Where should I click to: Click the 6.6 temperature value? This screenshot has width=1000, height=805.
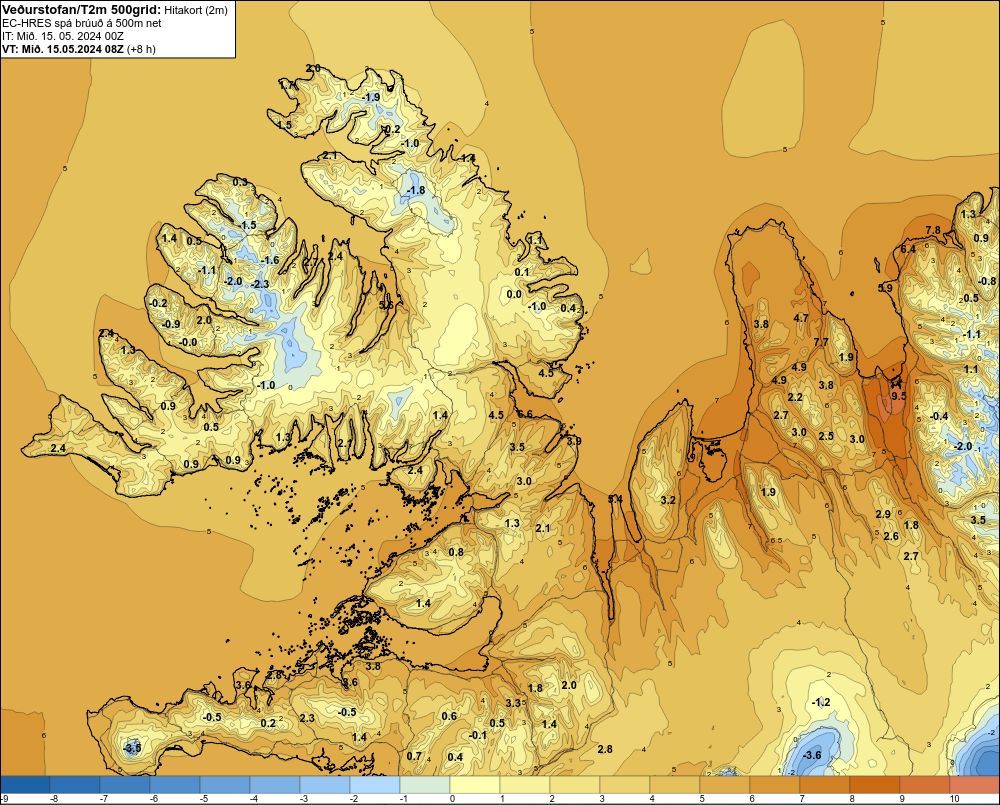click(525, 415)
